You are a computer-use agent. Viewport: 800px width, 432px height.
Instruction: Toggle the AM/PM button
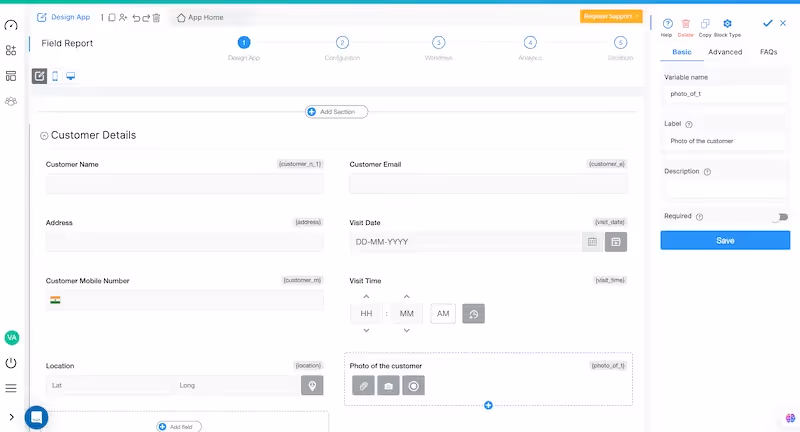pyautogui.click(x=443, y=313)
